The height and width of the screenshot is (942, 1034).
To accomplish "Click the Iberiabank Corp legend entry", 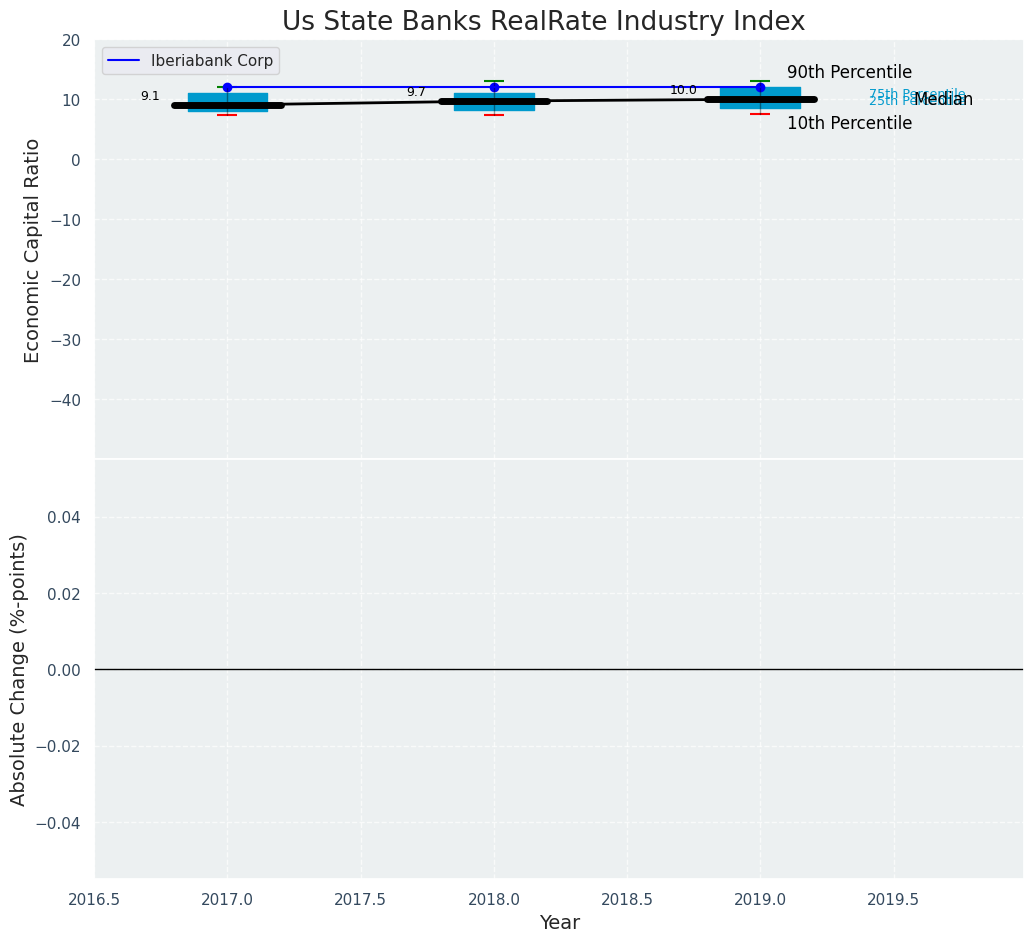I will pos(211,61).
